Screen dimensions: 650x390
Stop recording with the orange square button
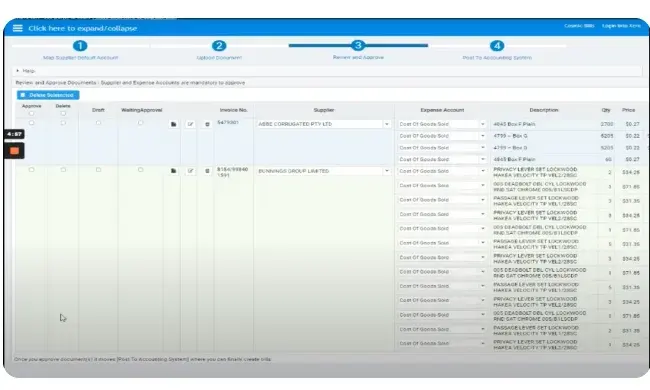point(15,151)
